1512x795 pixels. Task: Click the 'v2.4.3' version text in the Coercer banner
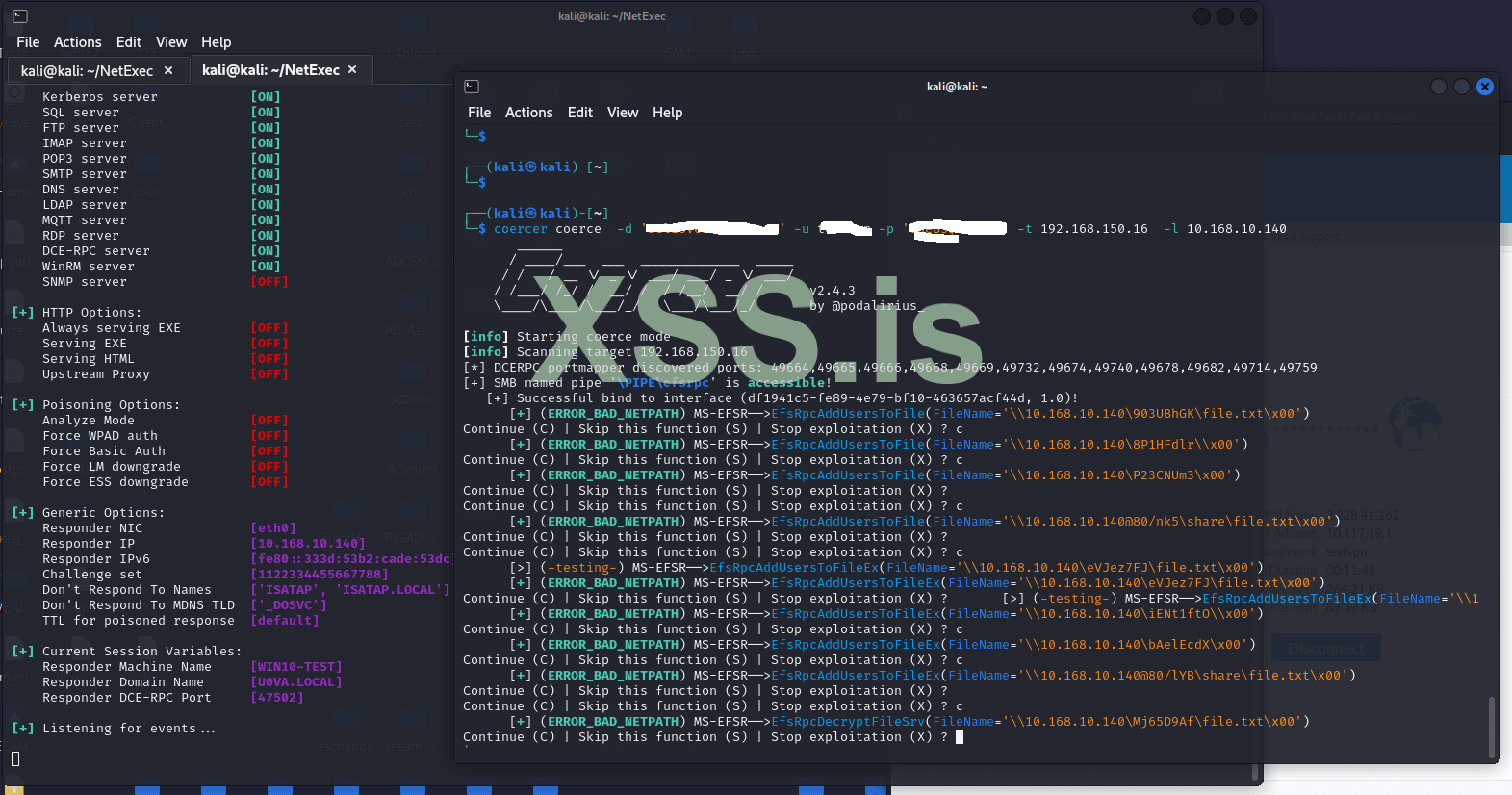tap(833, 291)
